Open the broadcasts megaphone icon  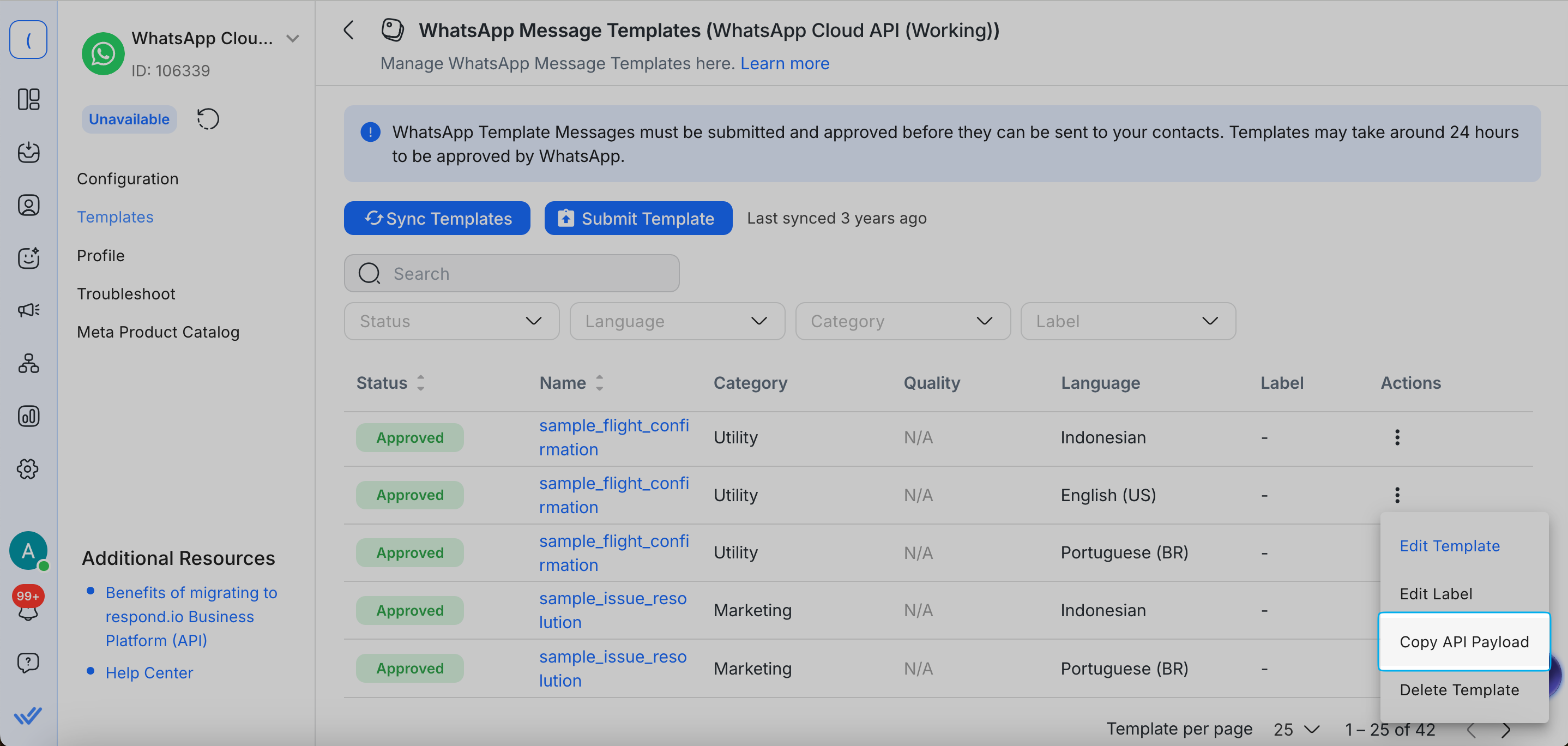point(28,311)
